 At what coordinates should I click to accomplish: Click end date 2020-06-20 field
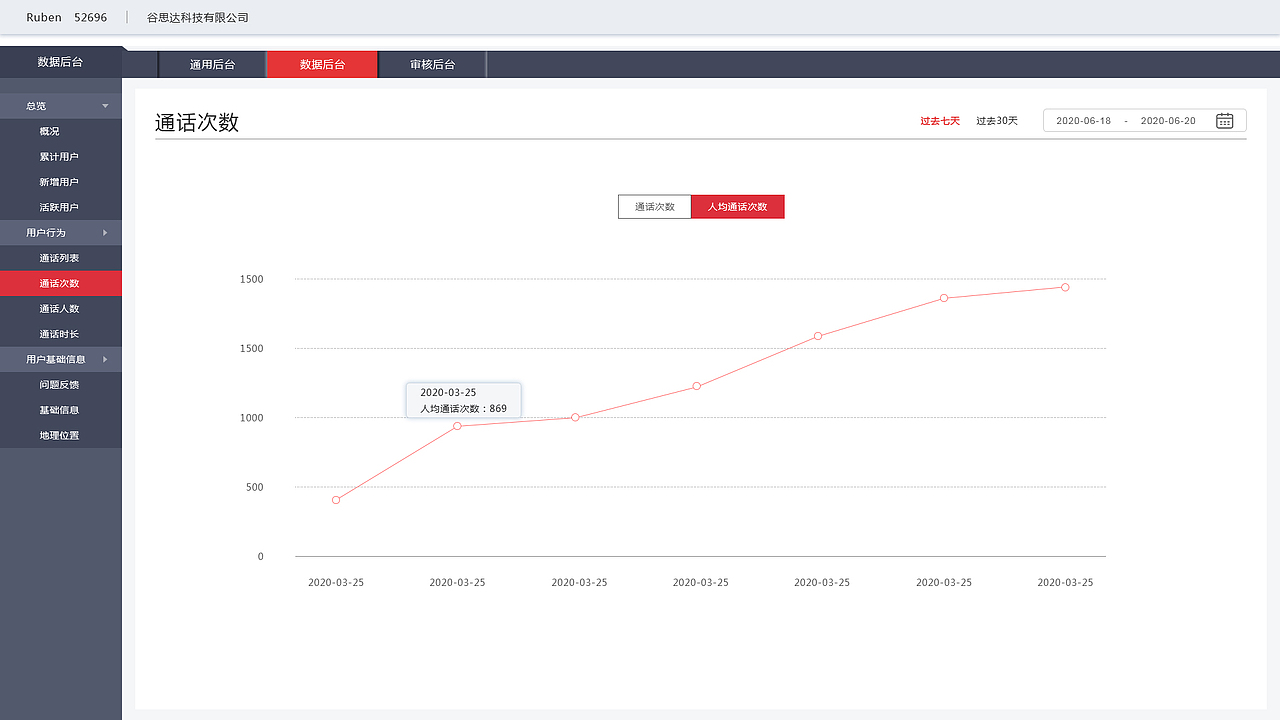click(1168, 121)
